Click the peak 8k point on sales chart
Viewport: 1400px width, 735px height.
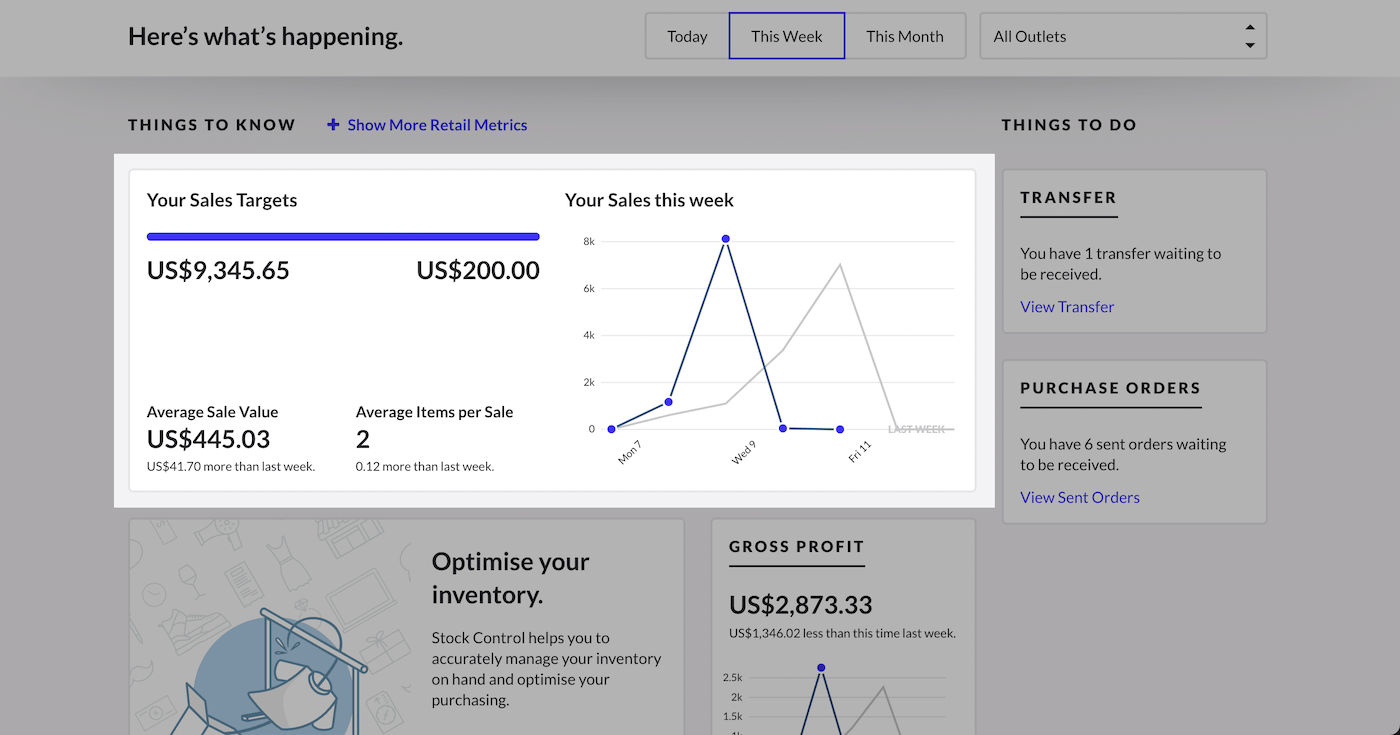(x=725, y=239)
